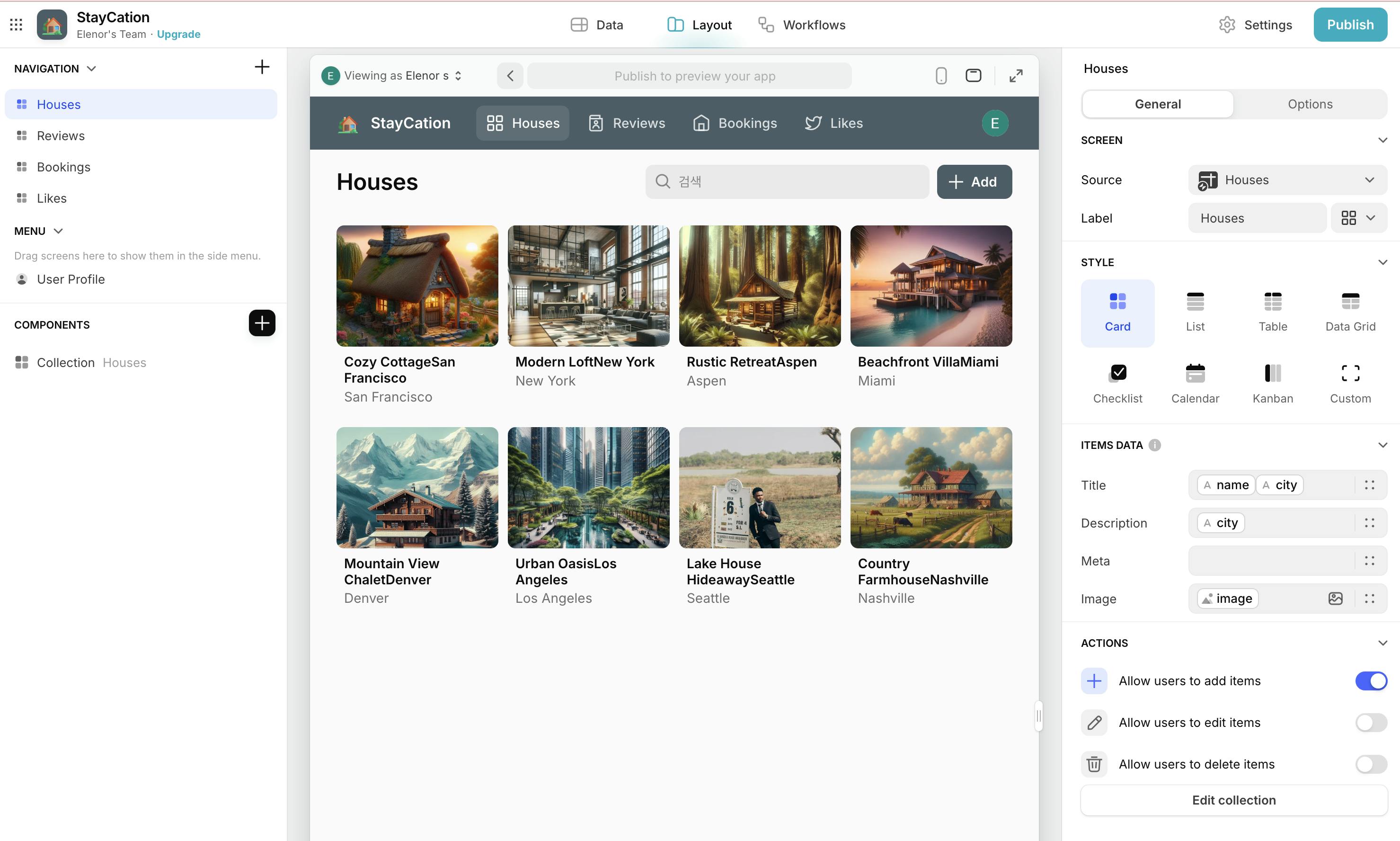The width and height of the screenshot is (1400, 841).
Task: Choose the Calendar style icon
Action: (x=1195, y=374)
